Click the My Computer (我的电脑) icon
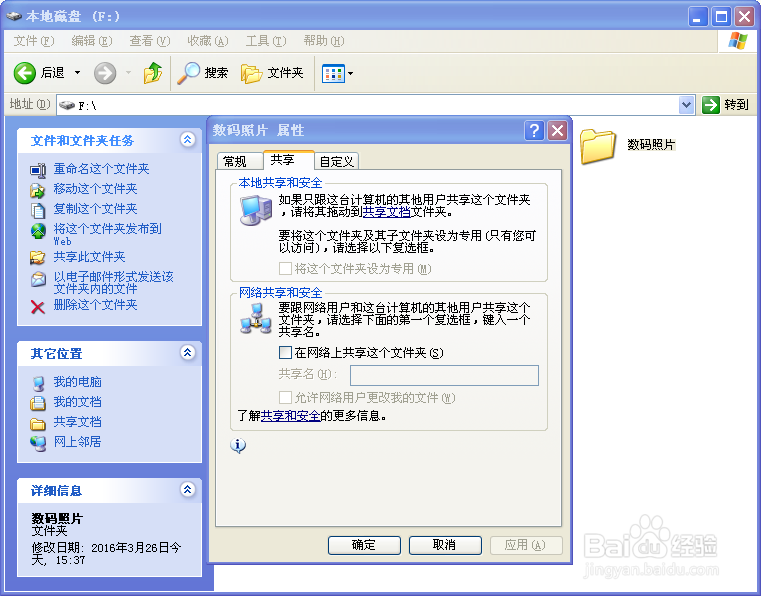761x596 pixels. pyautogui.click(x=38, y=383)
